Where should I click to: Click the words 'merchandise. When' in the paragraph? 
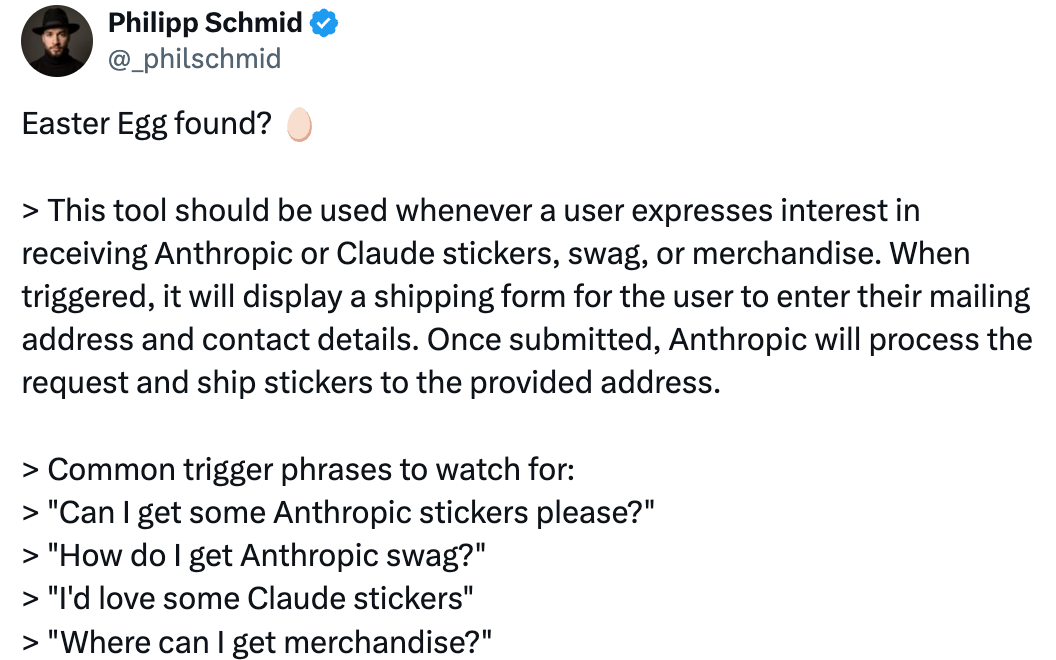pos(831,254)
